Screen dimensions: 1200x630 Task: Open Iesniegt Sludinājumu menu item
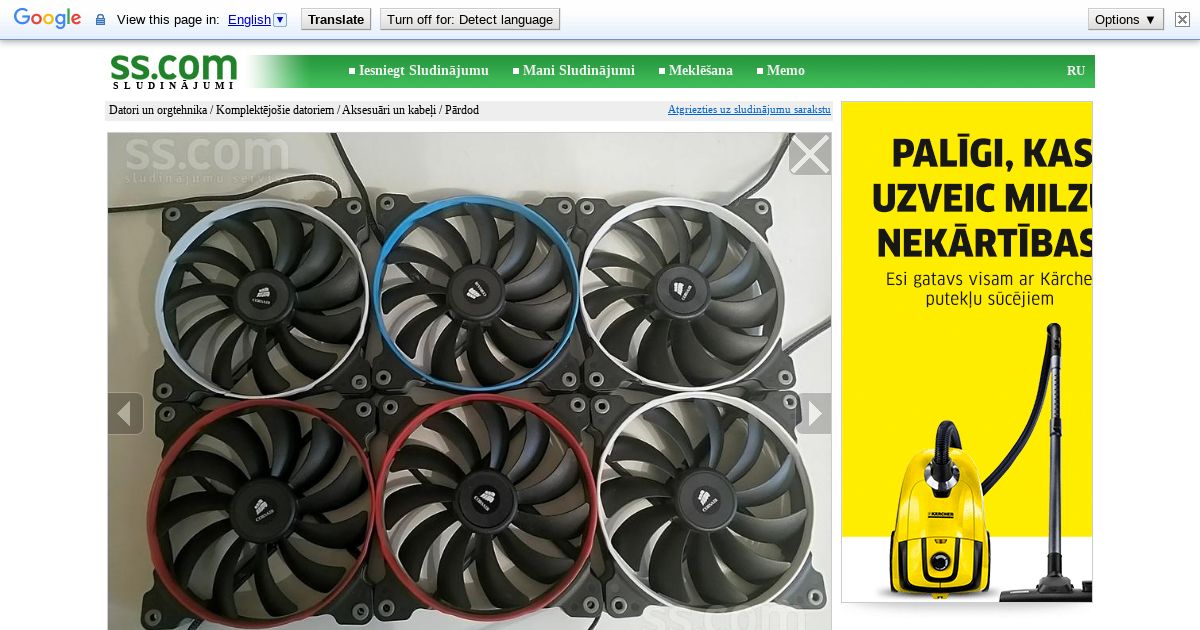click(424, 70)
